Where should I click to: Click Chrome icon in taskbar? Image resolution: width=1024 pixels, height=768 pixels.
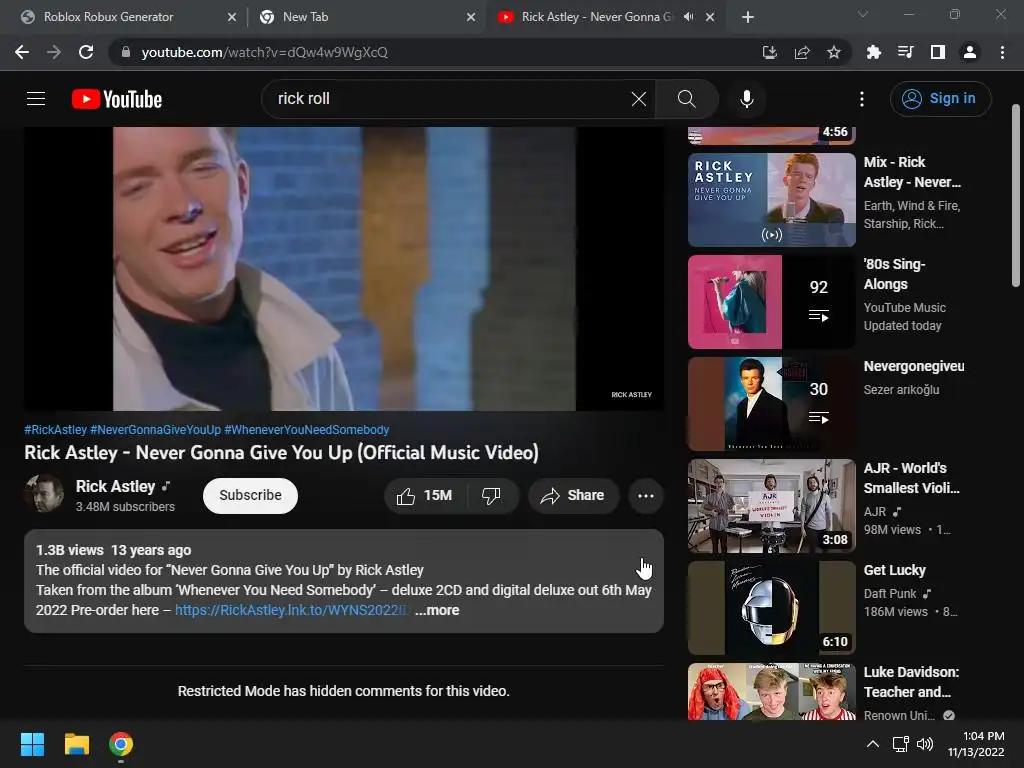click(x=121, y=744)
